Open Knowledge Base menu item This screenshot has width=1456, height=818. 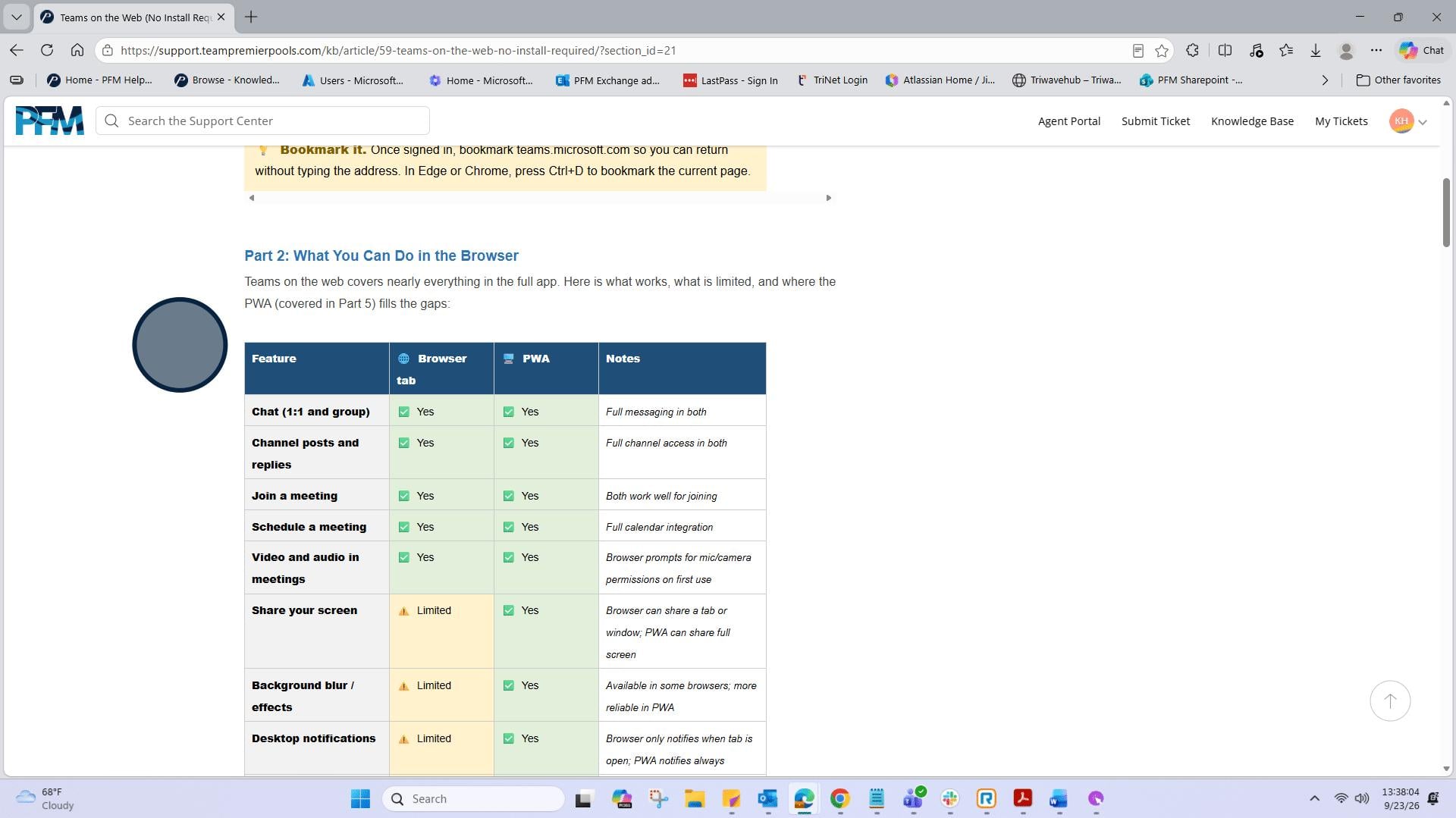1252,121
